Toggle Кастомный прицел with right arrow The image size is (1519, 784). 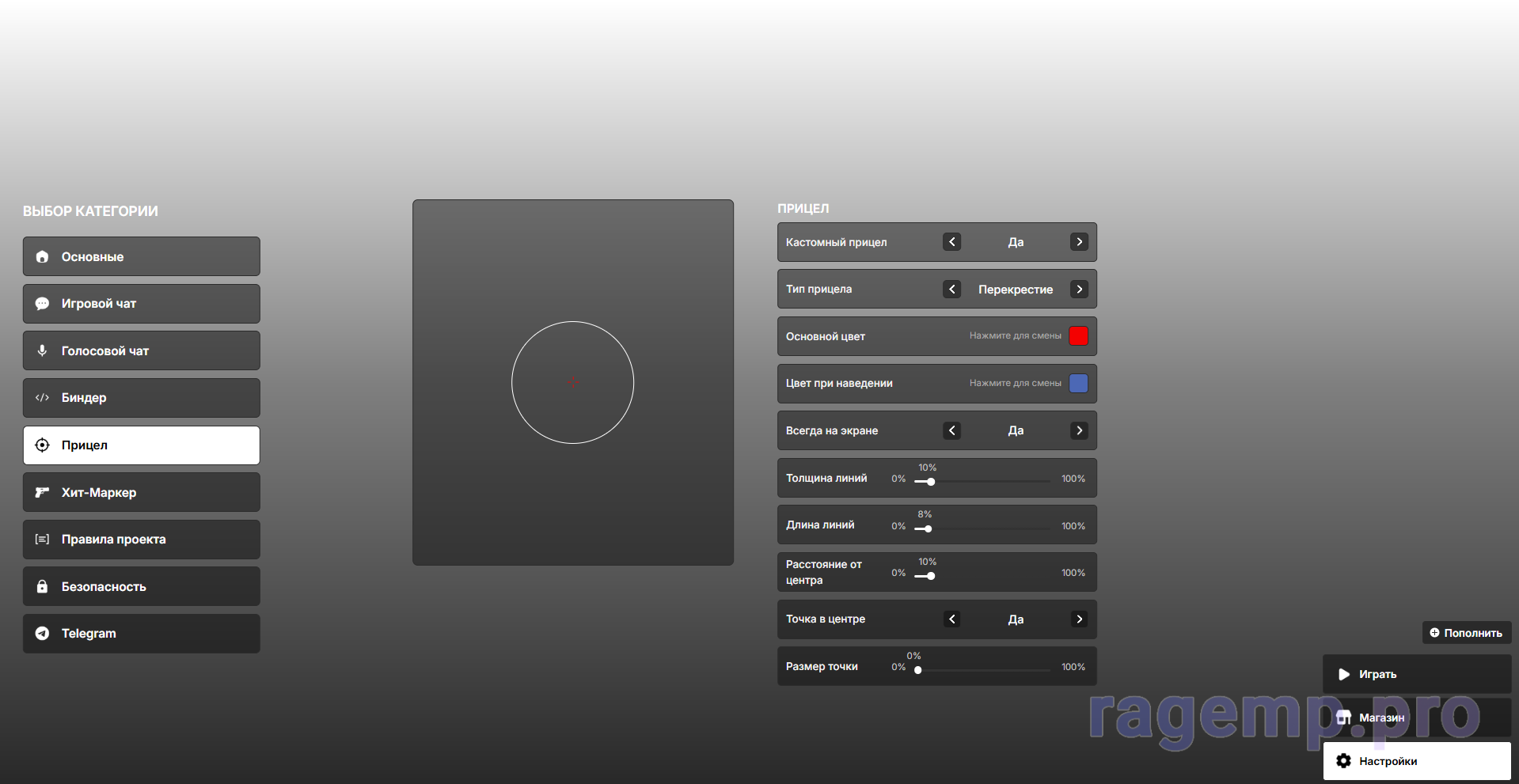point(1079,242)
